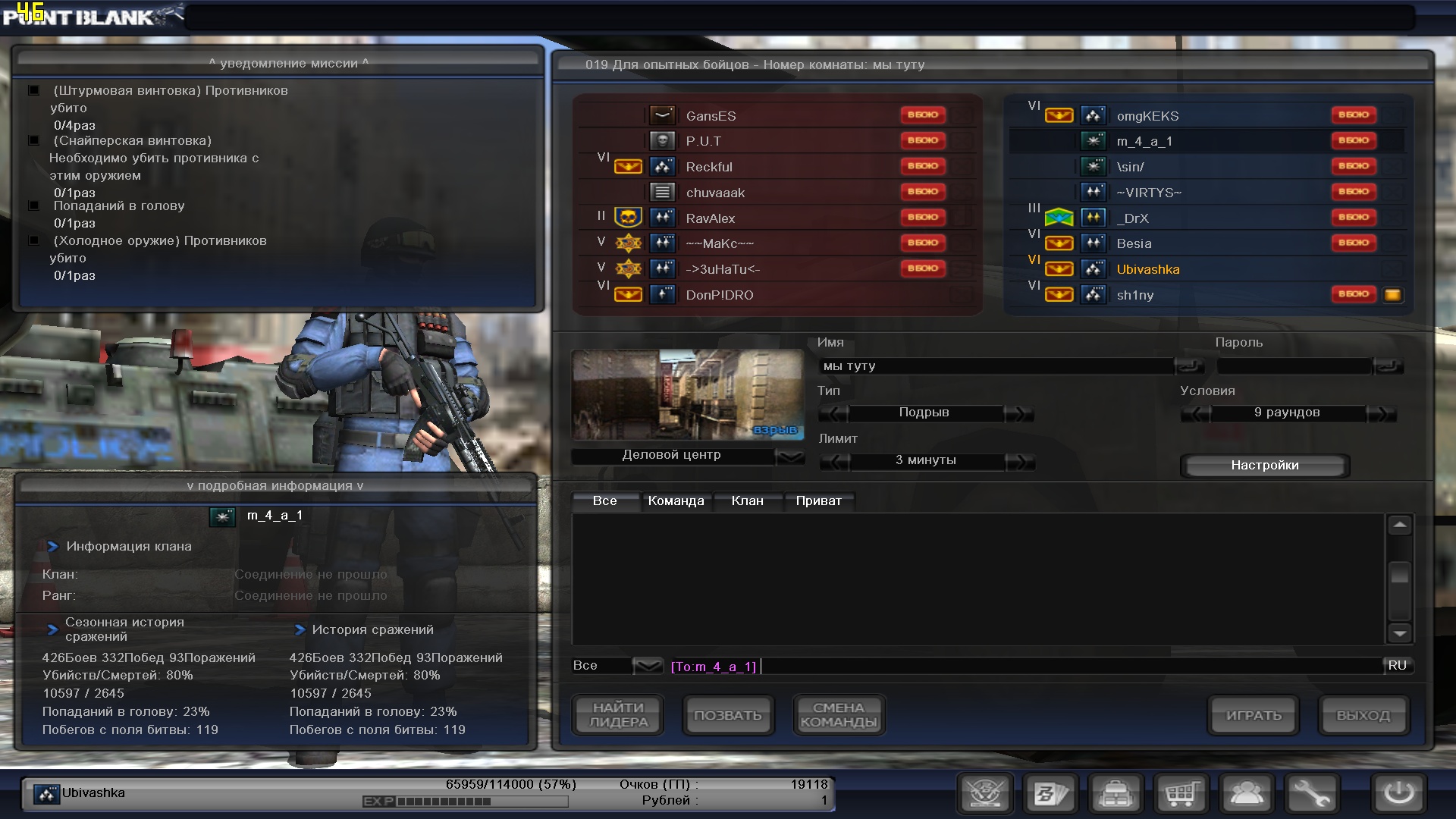Screen dimensions: 1456x819
Task: Open the PB mission cards icon
Action: (1050, 794)
